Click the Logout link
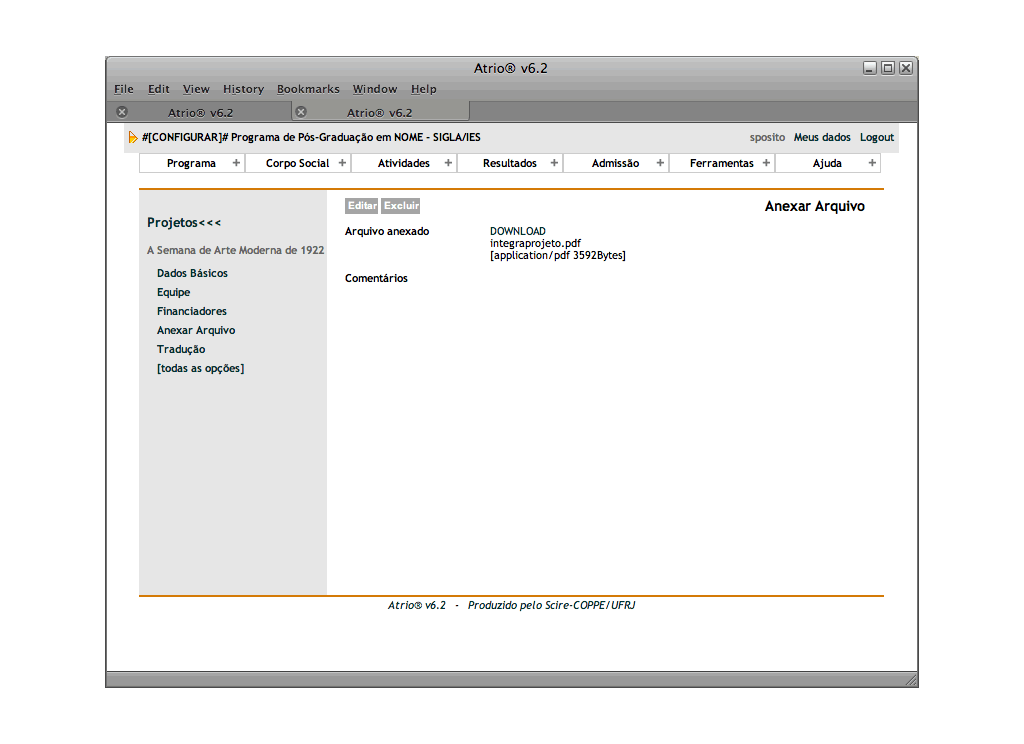1024x744 pixels. [x=876, y=137]
